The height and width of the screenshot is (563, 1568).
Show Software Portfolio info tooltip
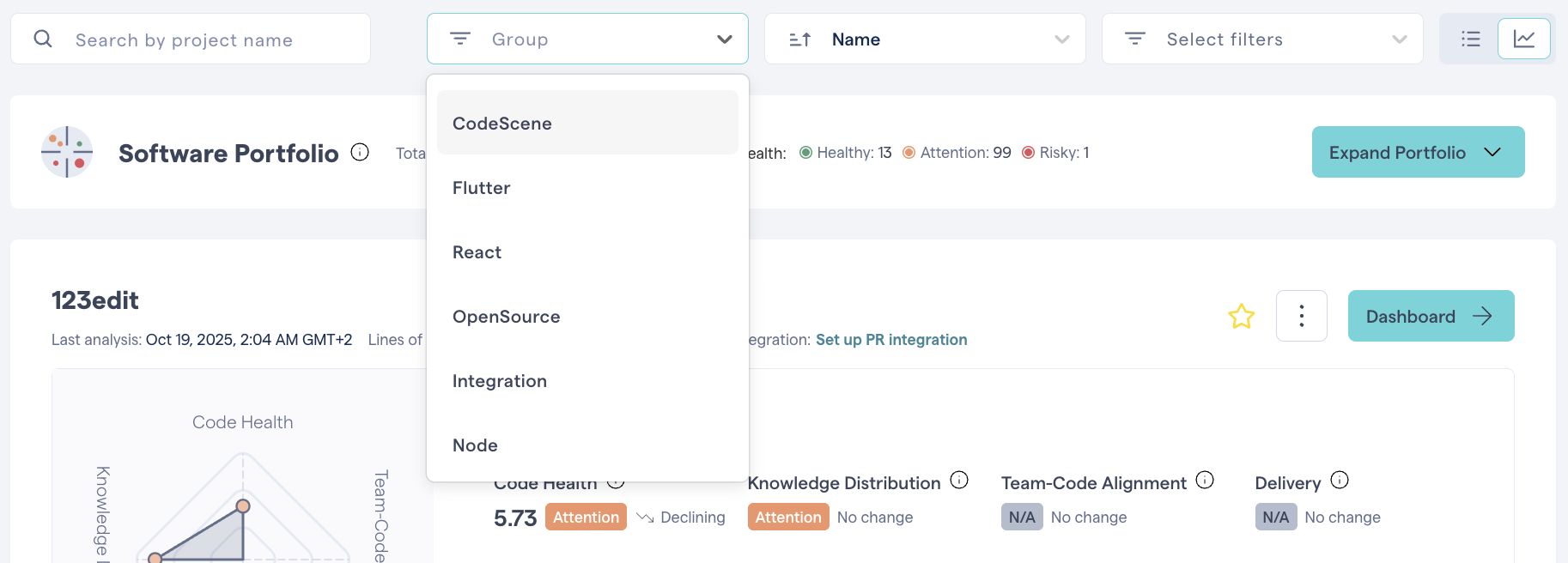pos(361,152)
